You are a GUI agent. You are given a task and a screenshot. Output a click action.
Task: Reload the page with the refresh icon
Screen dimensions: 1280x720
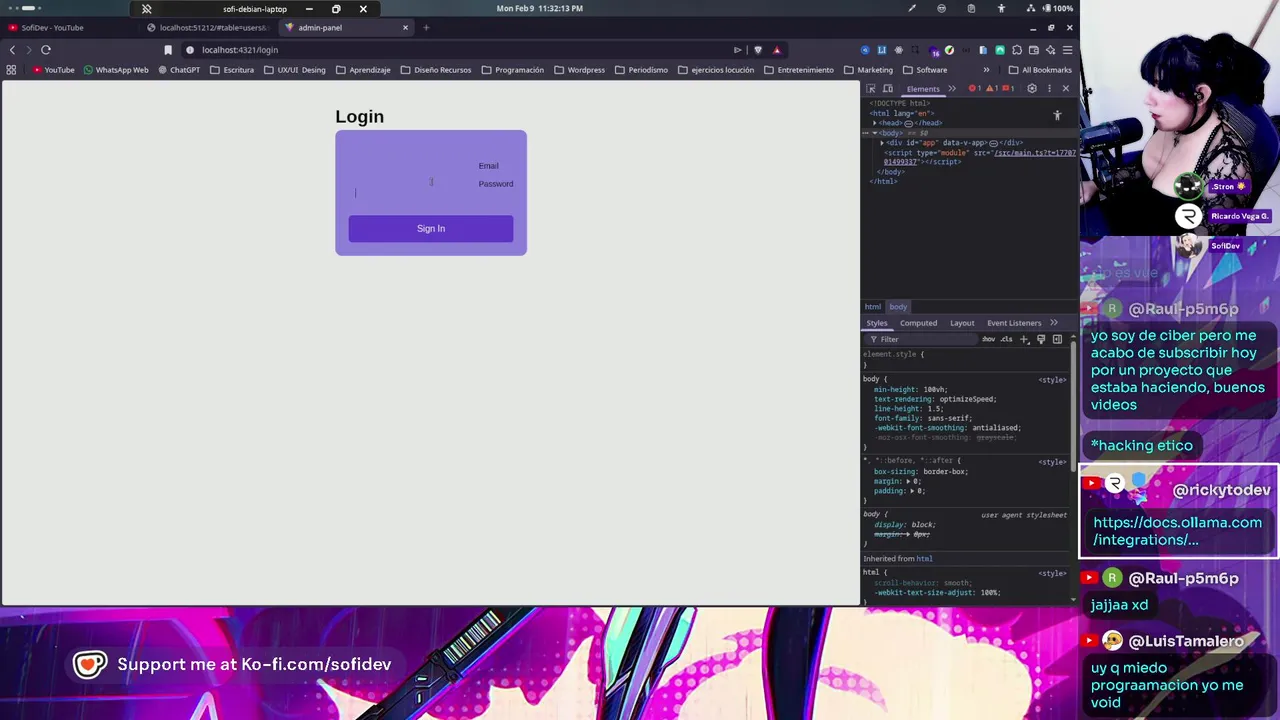click(46, 49)
